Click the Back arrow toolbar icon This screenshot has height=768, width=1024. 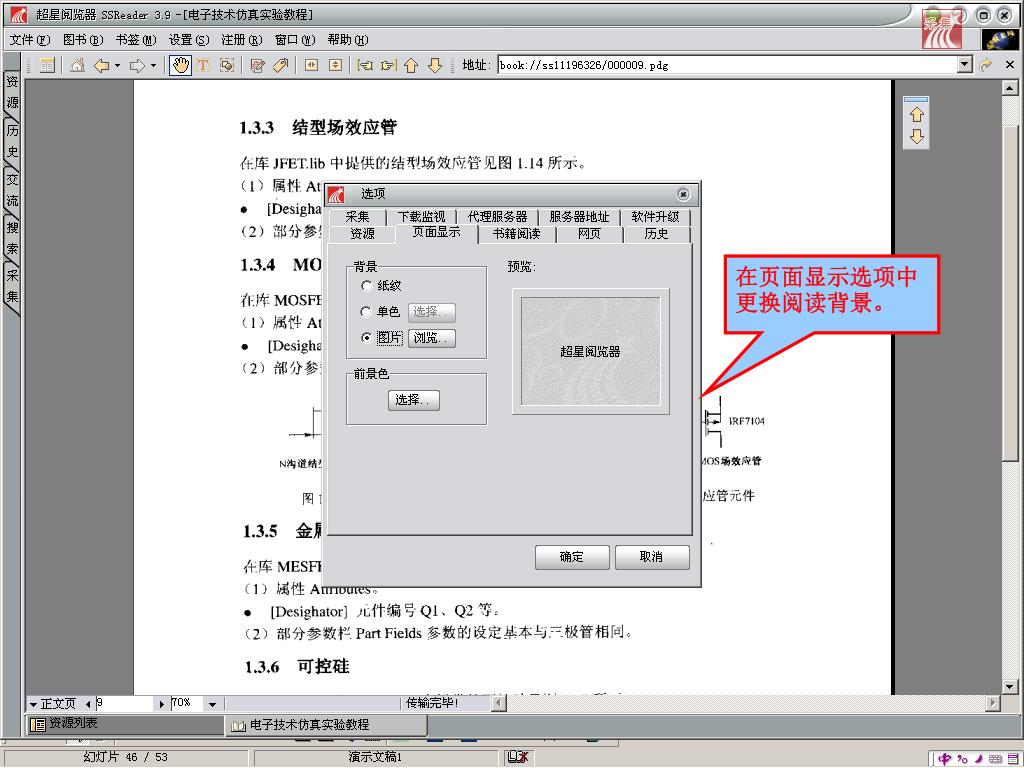[102, 65]
